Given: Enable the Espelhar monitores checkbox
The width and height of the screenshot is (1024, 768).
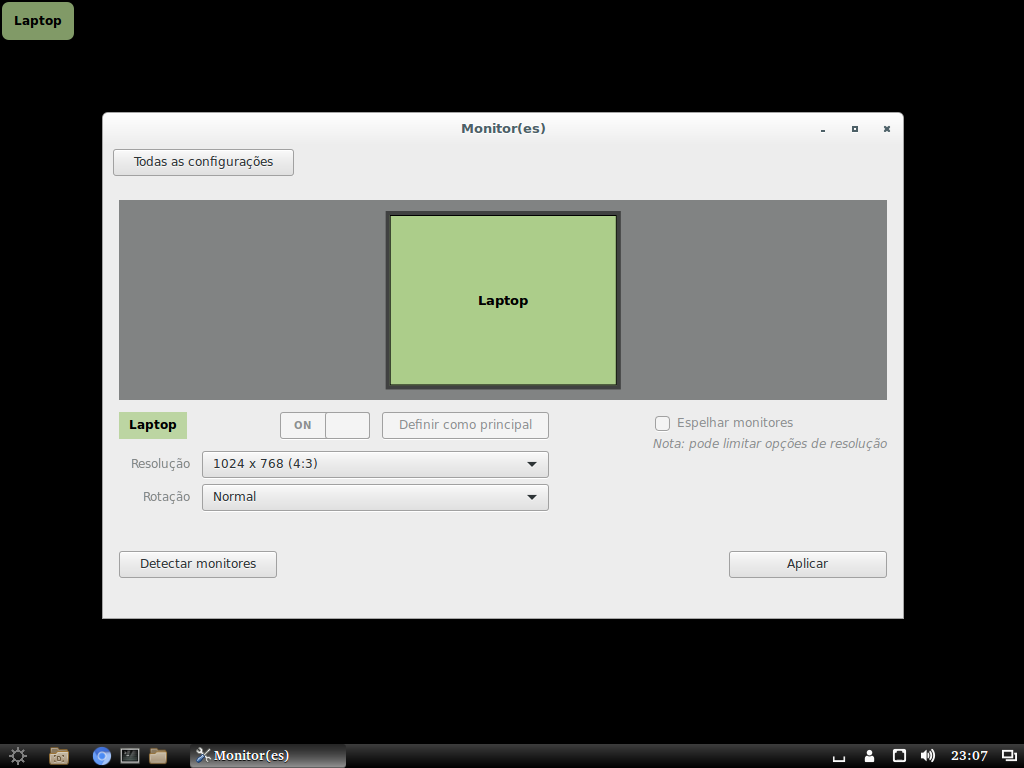Looking at the screenshot, I should click(662, 423).
